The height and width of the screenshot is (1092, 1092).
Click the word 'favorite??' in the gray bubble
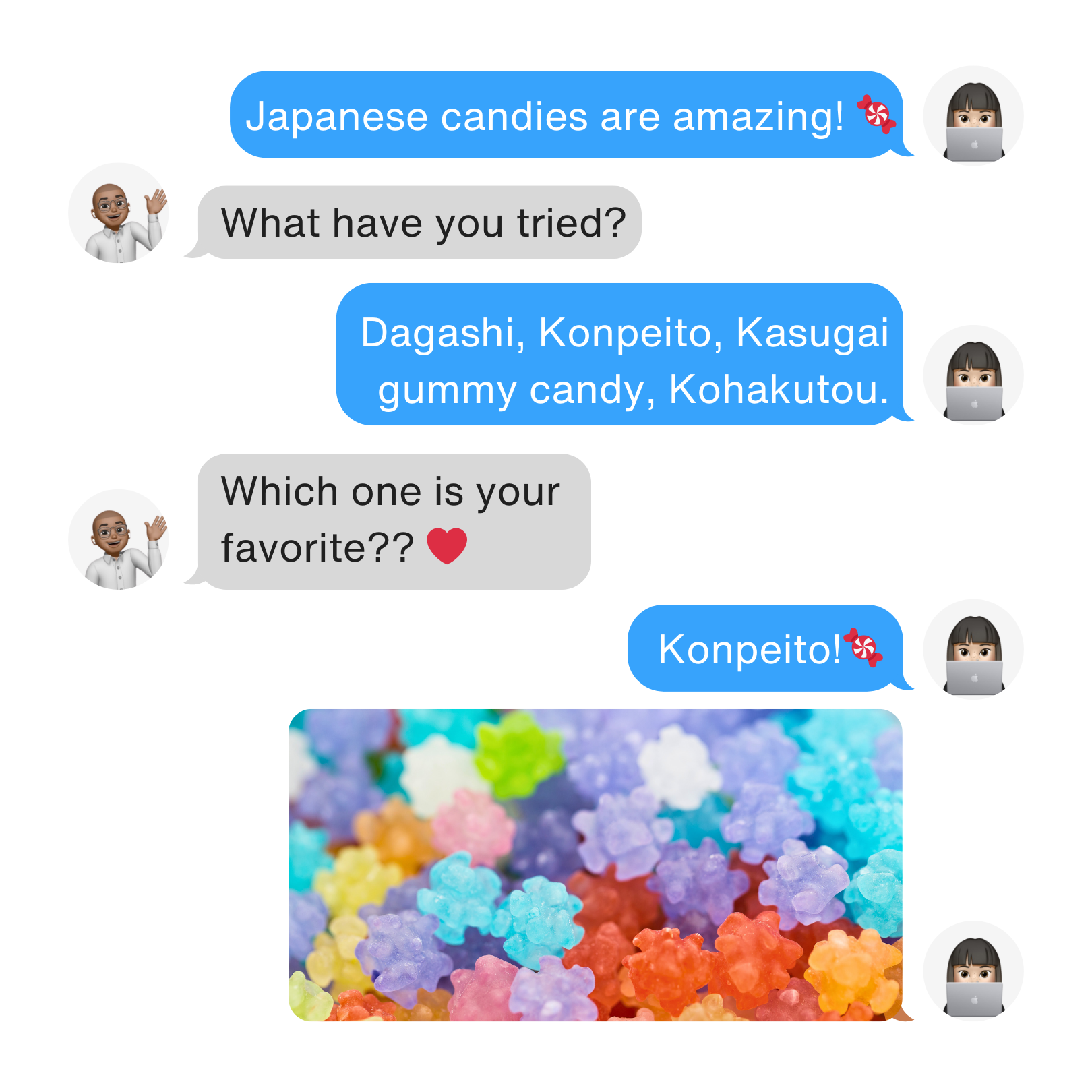coord(317,547)
